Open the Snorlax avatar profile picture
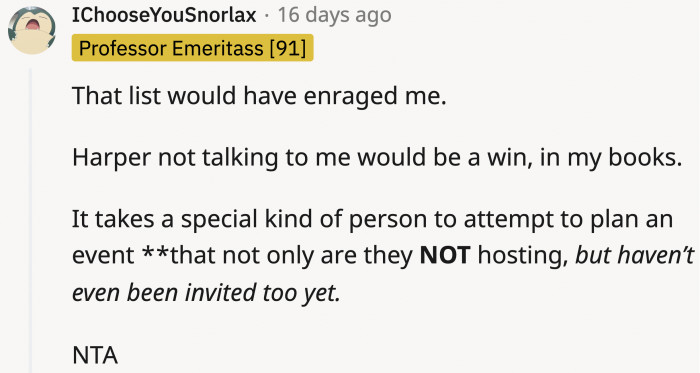 [x=32, y=31]
